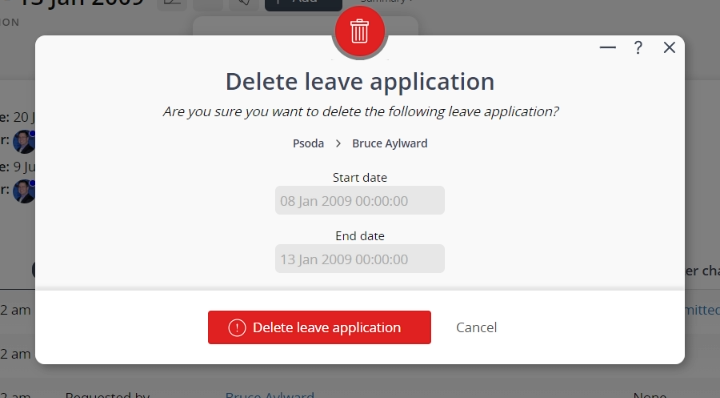
Task: Click the toolbar icon left of Add button
Action: (x=244, y=4)
